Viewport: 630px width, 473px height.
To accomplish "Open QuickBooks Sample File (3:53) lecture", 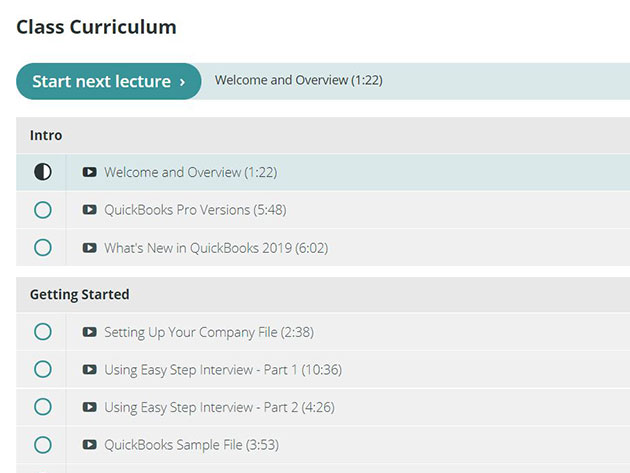I will click(x=192, y=445).
